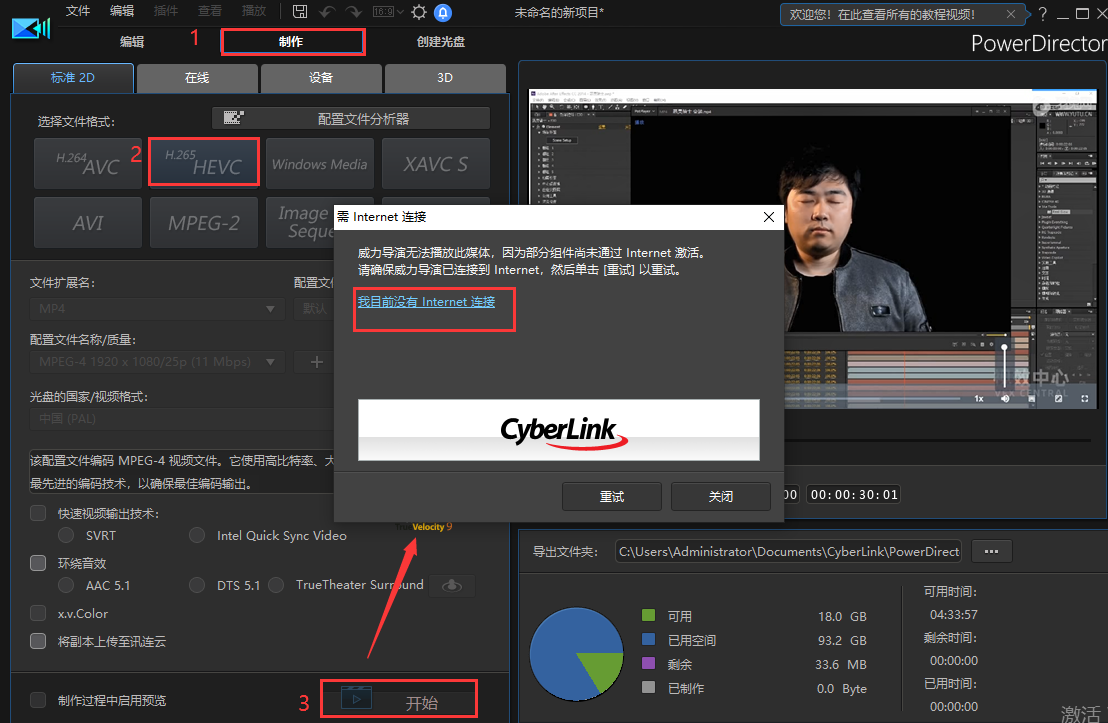Click the fullscreen icon in the preview video
1108x723 pixels.
pos(1085,399)
